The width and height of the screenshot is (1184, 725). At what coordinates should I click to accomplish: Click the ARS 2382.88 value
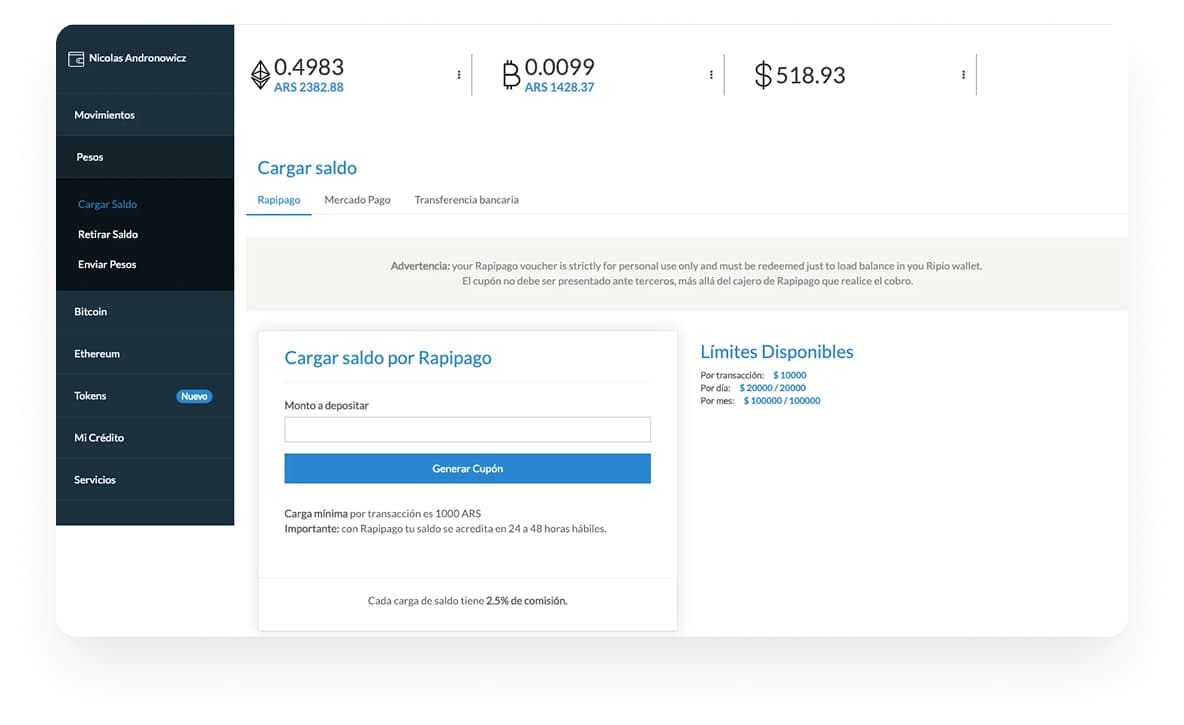[x=308, y=88]
